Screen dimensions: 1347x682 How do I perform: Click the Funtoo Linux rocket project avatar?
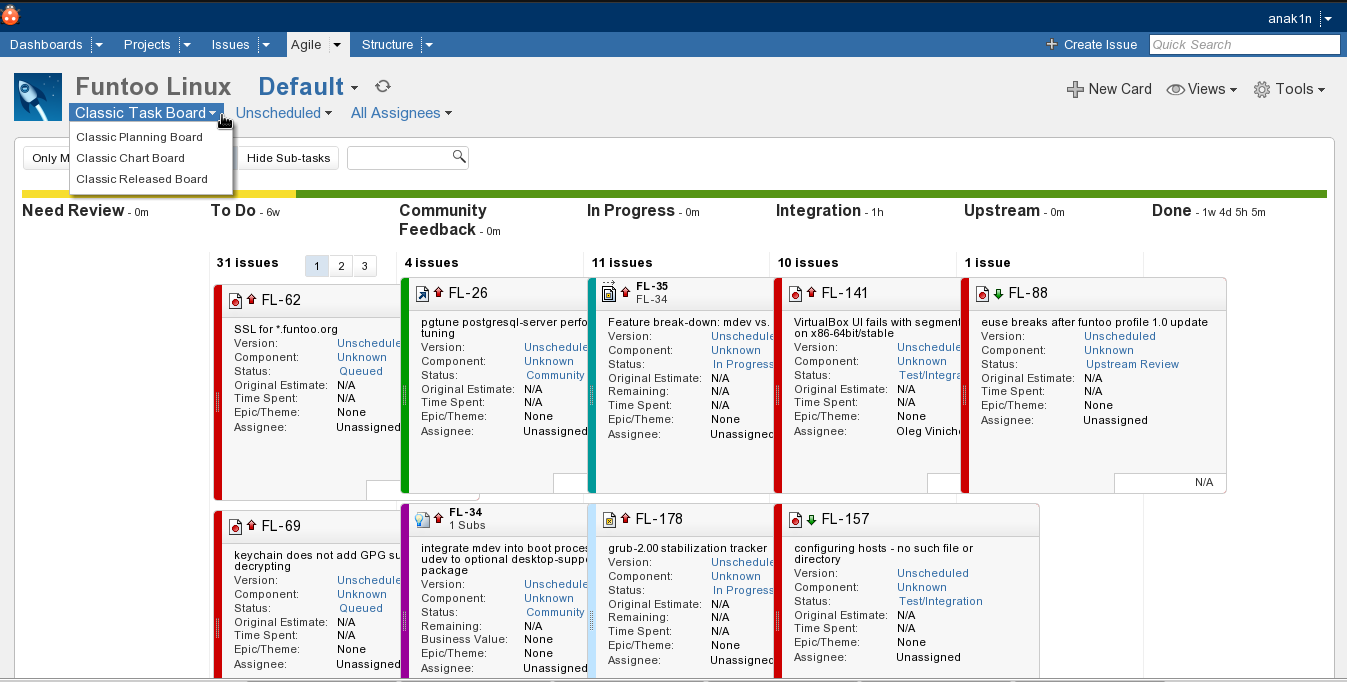[38, 97]
